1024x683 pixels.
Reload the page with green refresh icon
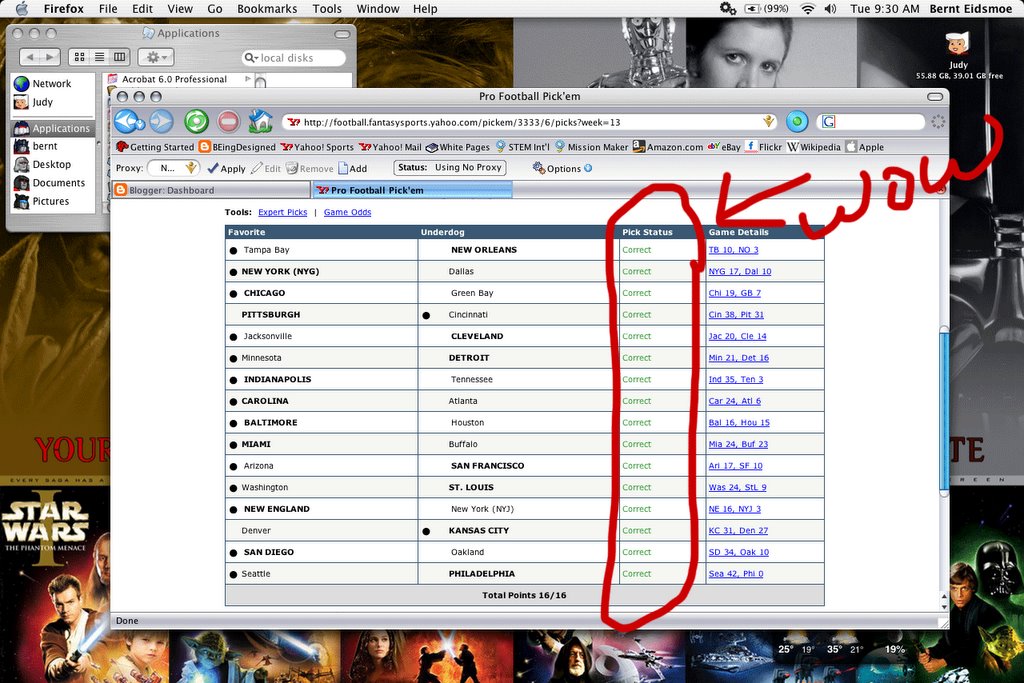(x=196, y=122)
